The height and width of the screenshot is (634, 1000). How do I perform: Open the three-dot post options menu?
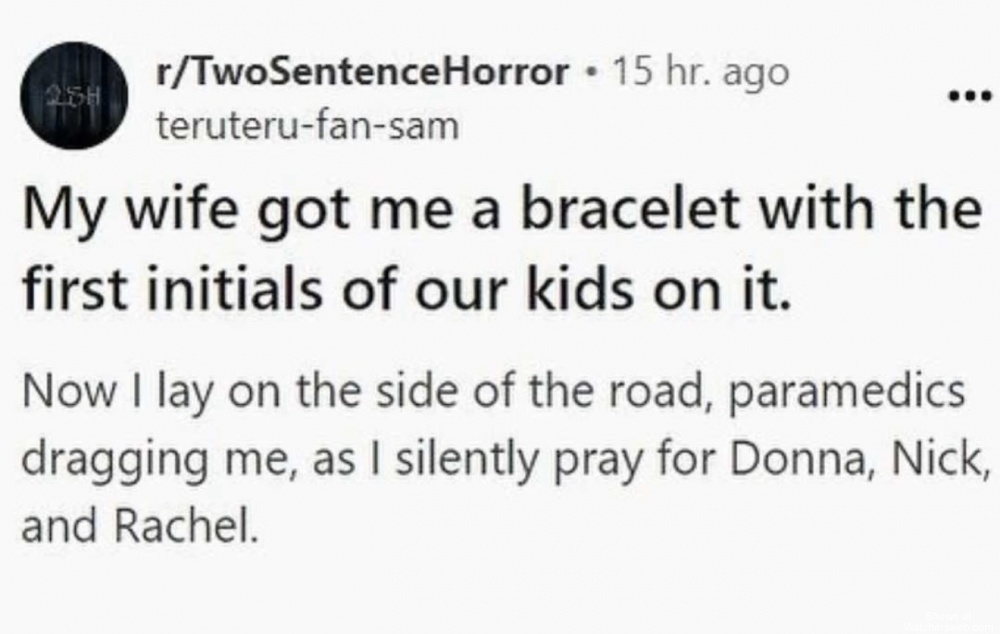tap(968, 98)
